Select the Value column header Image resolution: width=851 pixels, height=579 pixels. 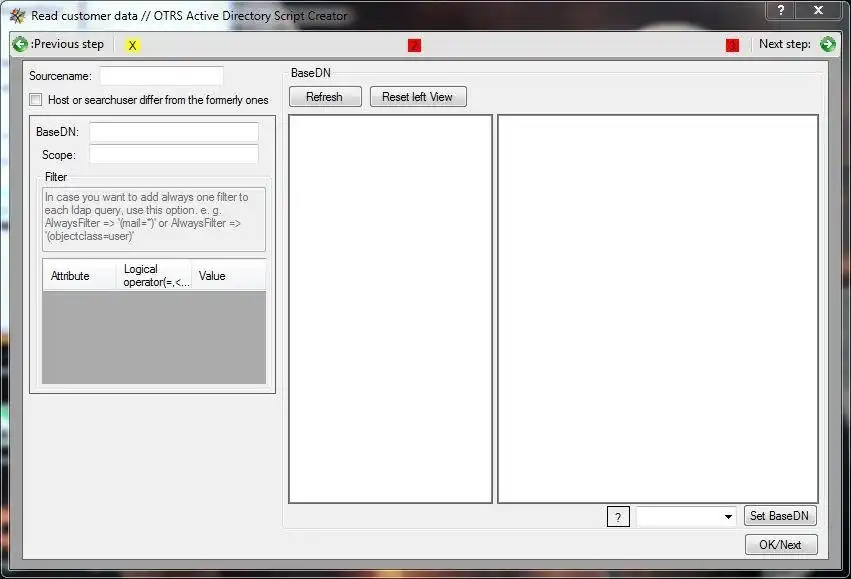[x=228, y=276]
